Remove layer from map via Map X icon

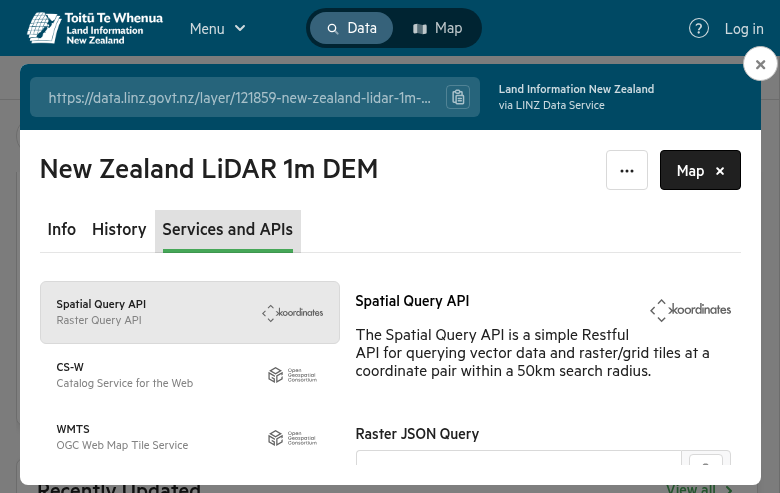[720, 171]
